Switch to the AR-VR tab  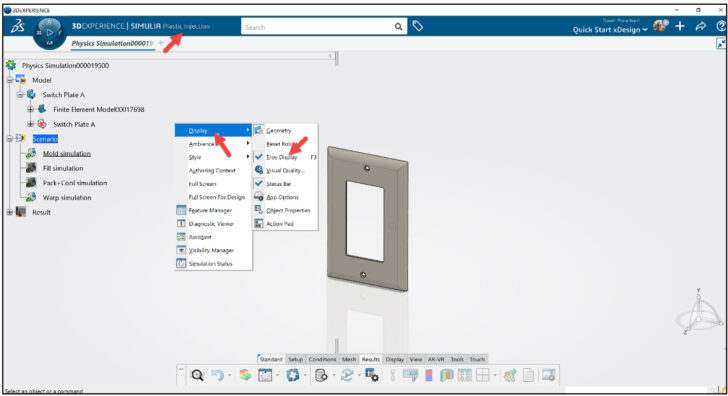436,359
